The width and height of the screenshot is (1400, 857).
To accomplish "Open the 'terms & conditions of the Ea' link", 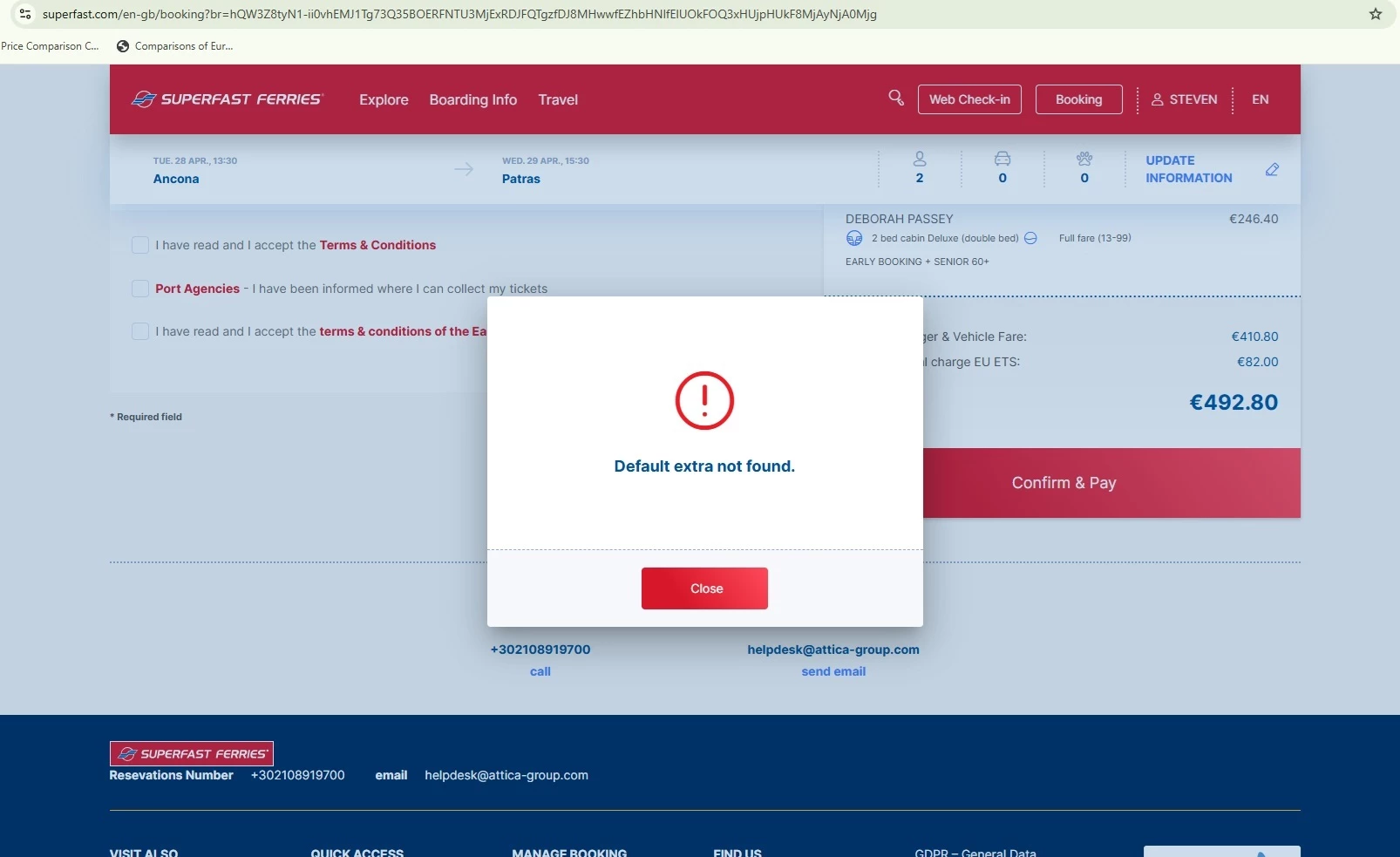I will pyautogui.click(x=403, y=331).
